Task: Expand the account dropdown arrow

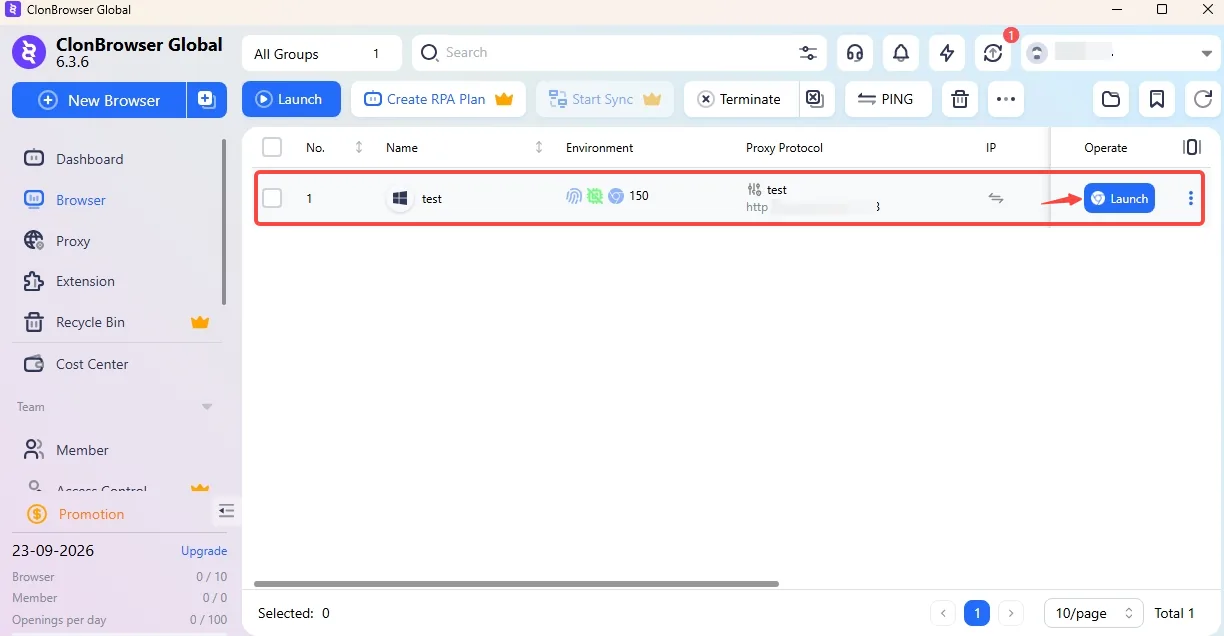Action: pyautogui.click(x=1207, y=53)
